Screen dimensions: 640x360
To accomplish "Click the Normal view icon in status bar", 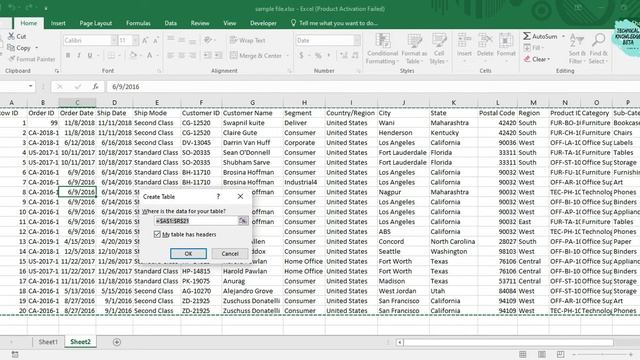I will (522, 354).
